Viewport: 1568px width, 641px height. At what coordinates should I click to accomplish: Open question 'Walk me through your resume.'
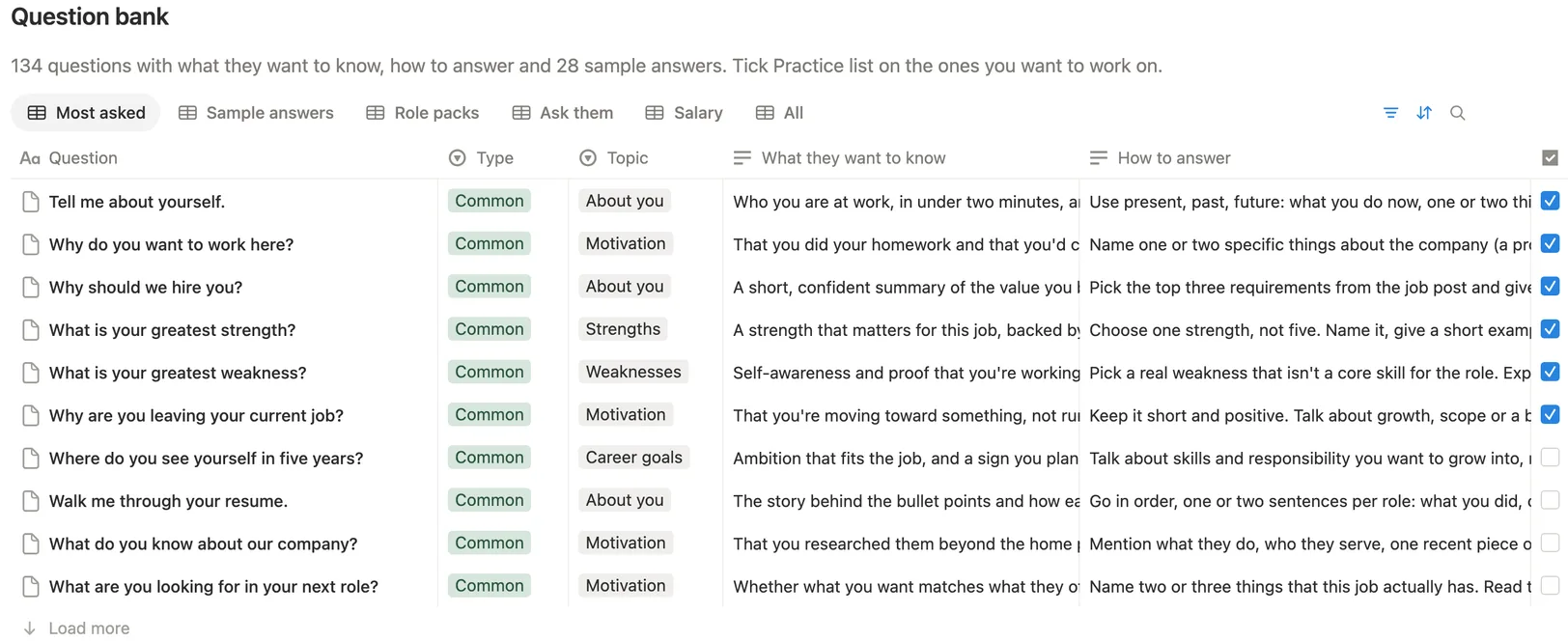click(168, 501)
